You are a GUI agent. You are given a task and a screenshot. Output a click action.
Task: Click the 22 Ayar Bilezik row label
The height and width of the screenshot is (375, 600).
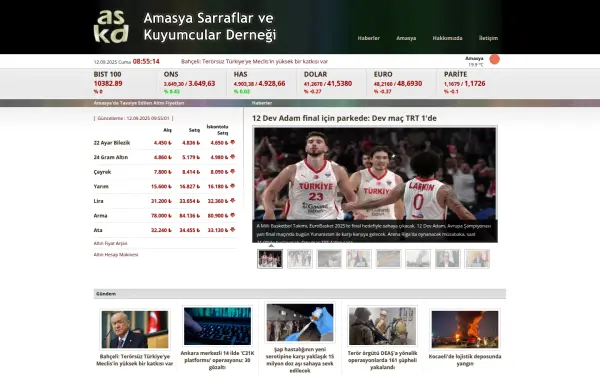pyautogui.click(x=112, y=143)
